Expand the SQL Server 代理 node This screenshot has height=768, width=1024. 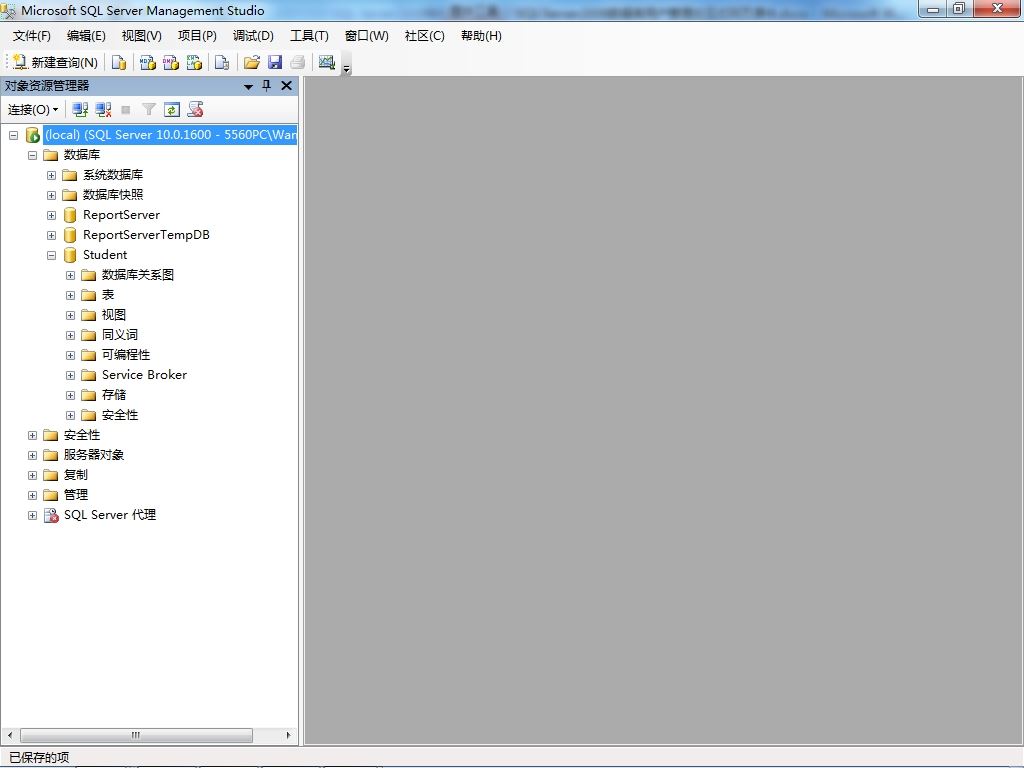[32, 516]
